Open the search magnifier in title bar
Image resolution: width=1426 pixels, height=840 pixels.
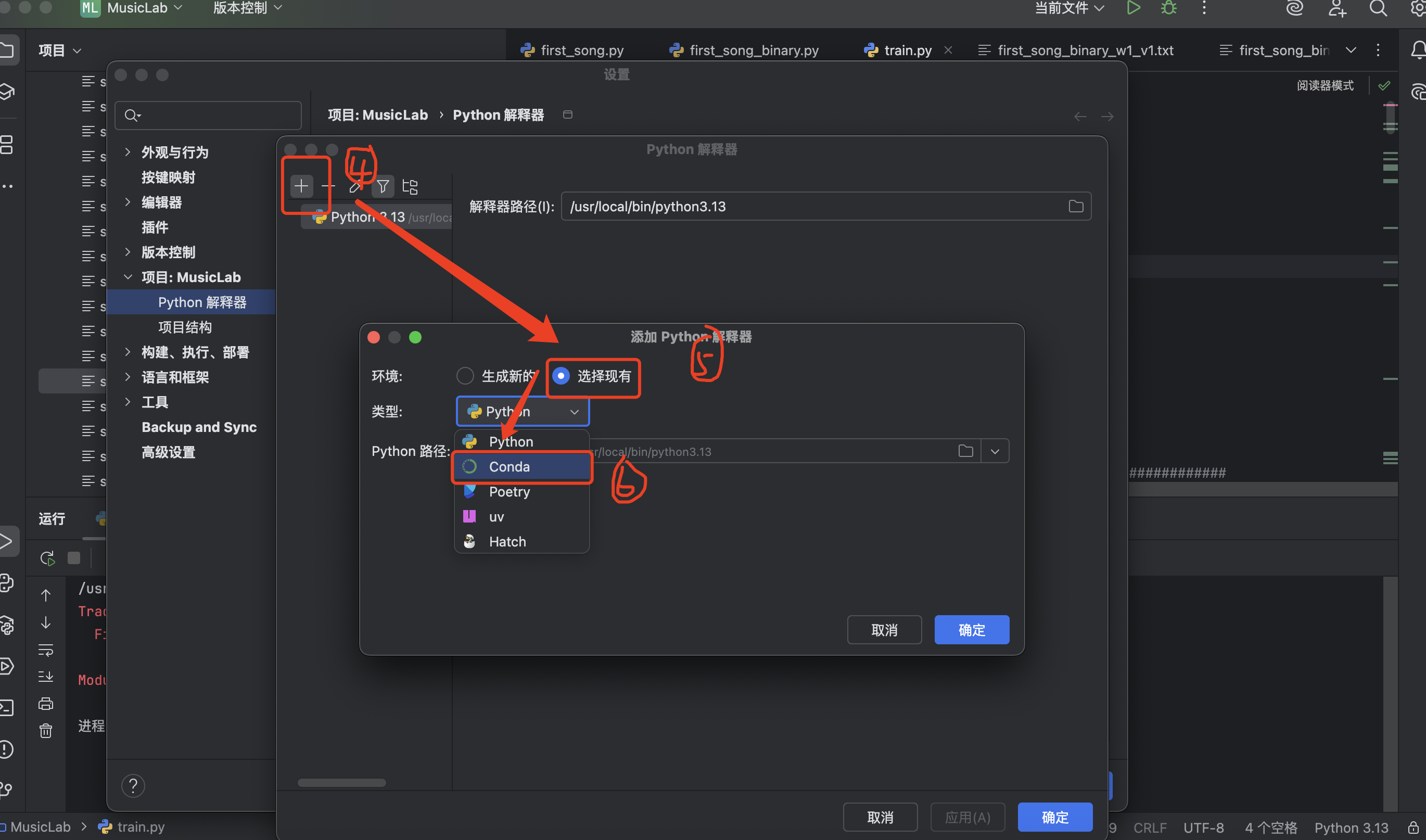pyautogui.click(x=1378, y=8)
